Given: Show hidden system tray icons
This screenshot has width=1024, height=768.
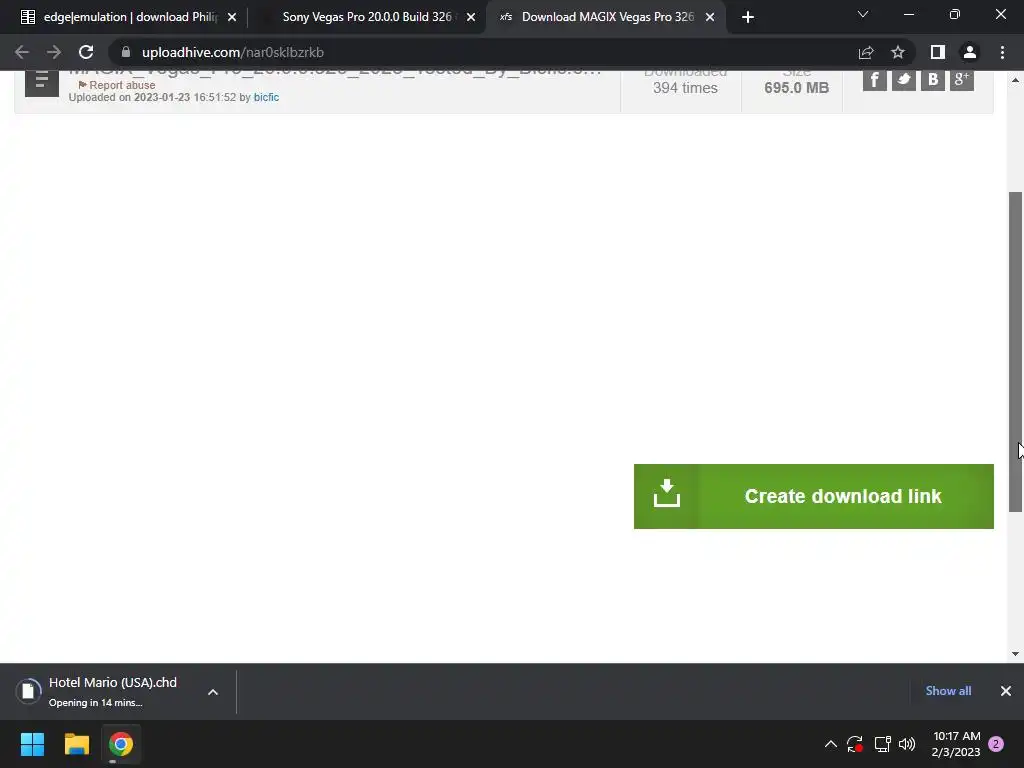Looking at the screenshot, I should coord(831,744).
